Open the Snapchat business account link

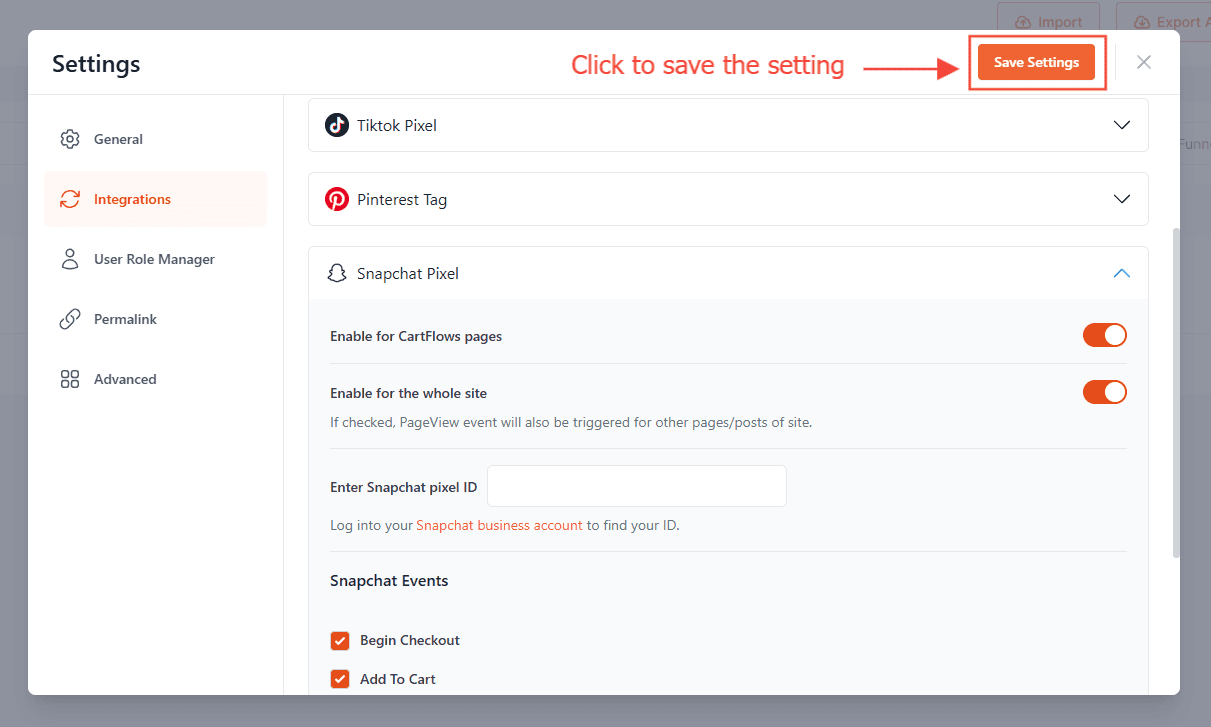click(499, 525)
